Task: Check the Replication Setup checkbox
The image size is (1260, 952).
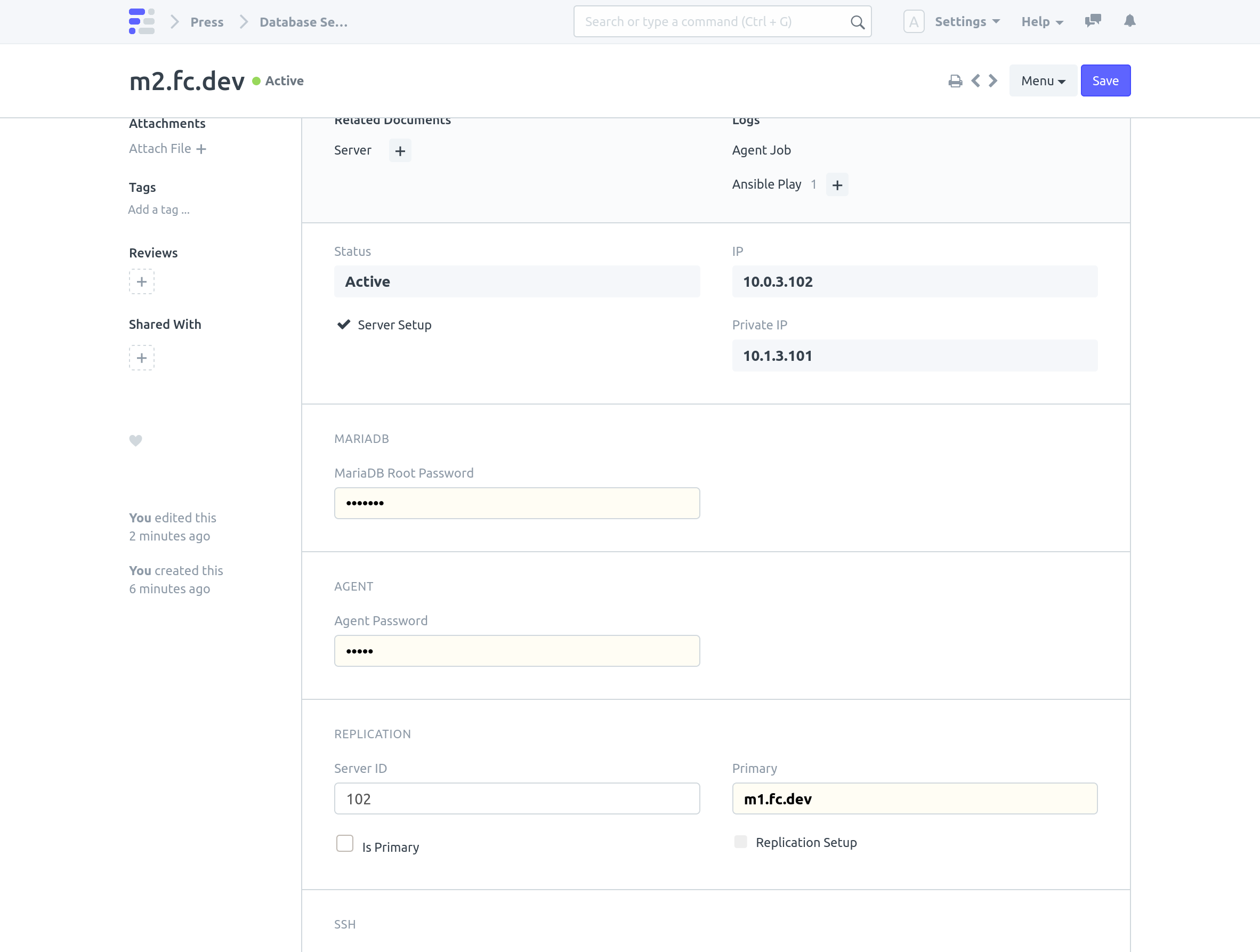Action: tap(740, 842)
